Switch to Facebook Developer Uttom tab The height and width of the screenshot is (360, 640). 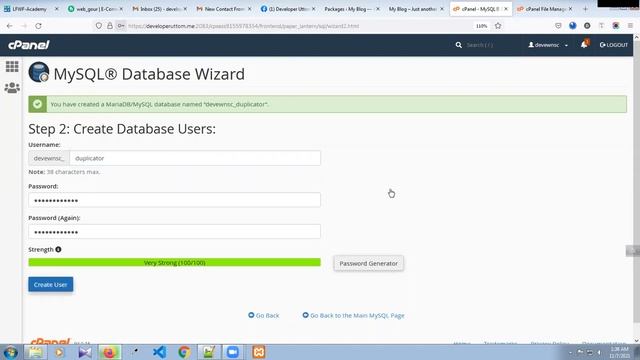pos(287,9)
